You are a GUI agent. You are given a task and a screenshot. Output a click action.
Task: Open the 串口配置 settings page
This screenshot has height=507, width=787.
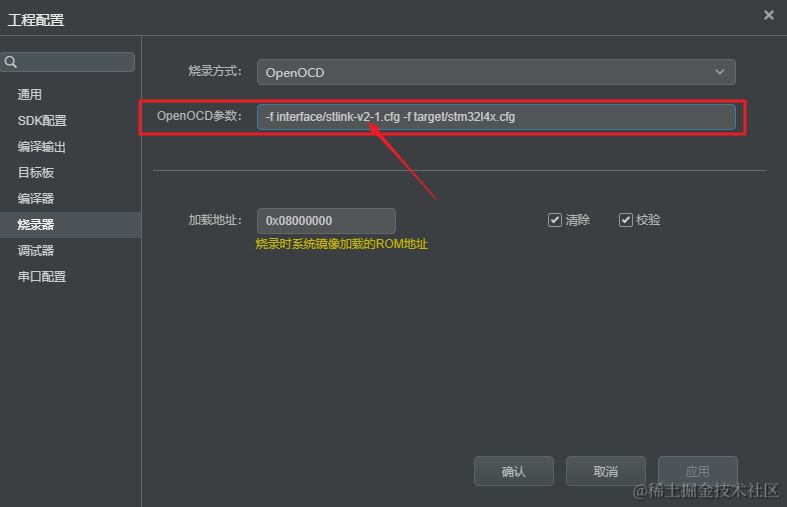tap(42, 277)
